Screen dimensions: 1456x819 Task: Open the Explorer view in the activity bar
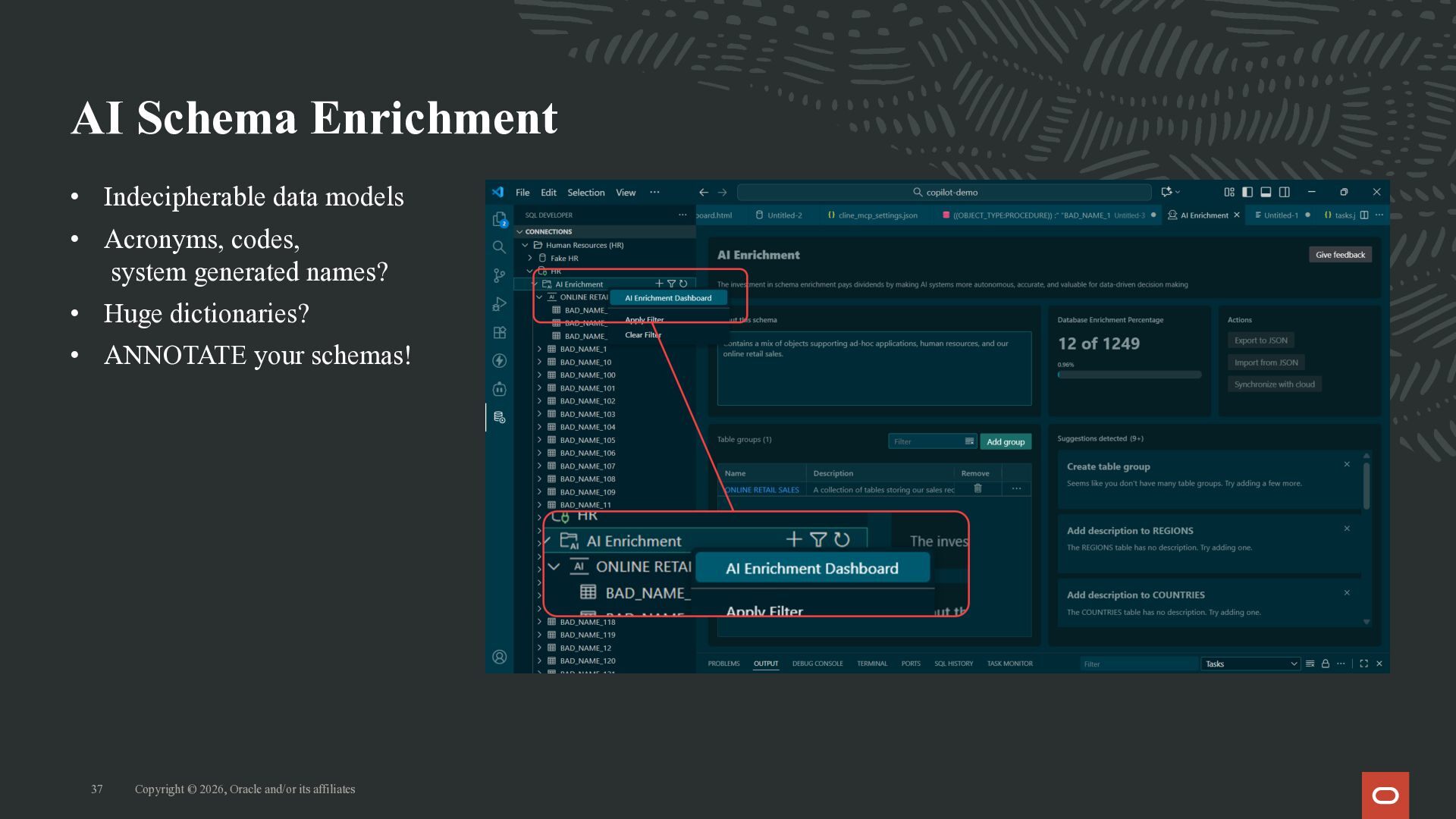click(499, 219)
